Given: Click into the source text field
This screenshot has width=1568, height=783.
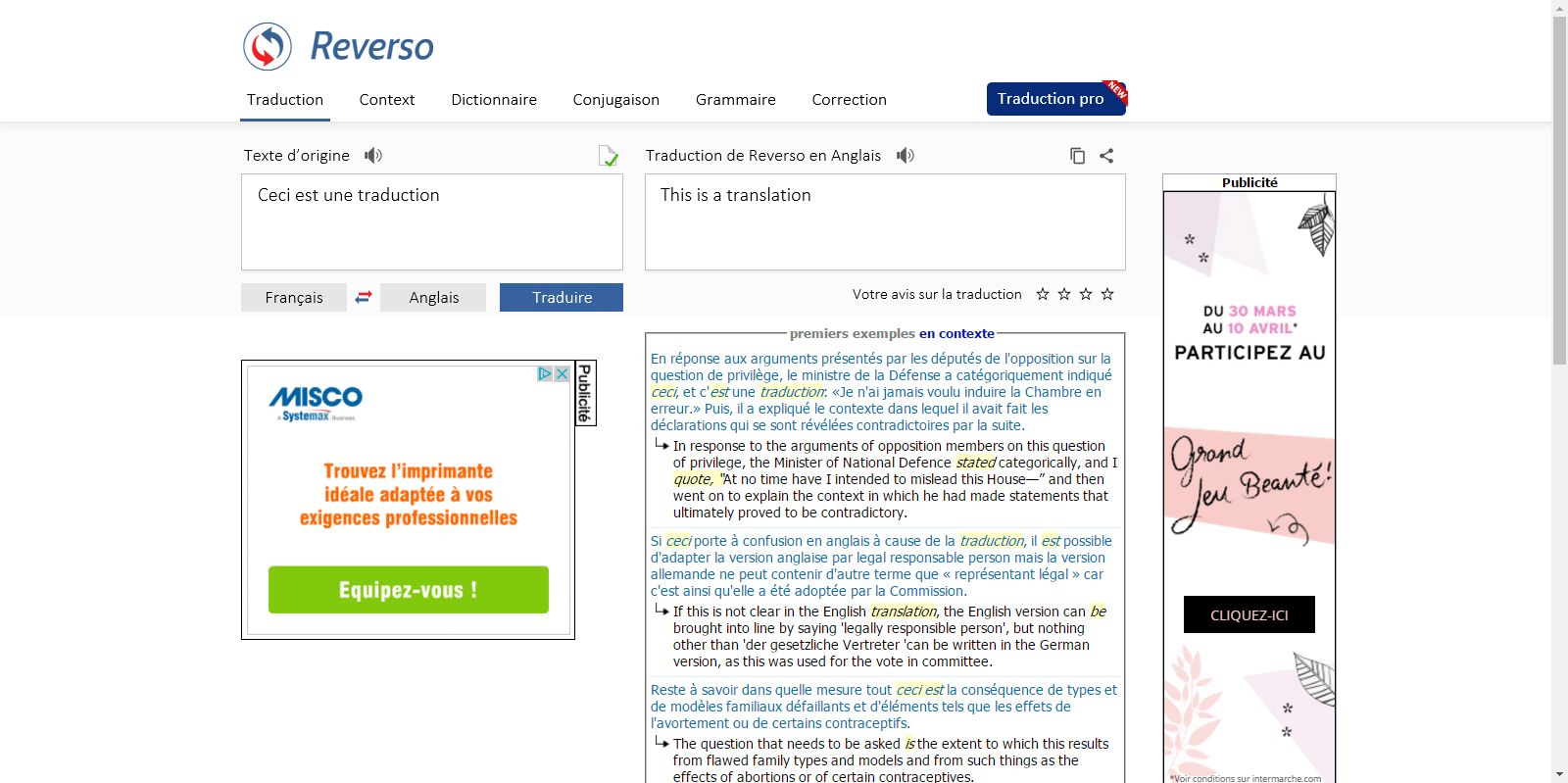Looking at the screenshot, I should coord(432,222).
